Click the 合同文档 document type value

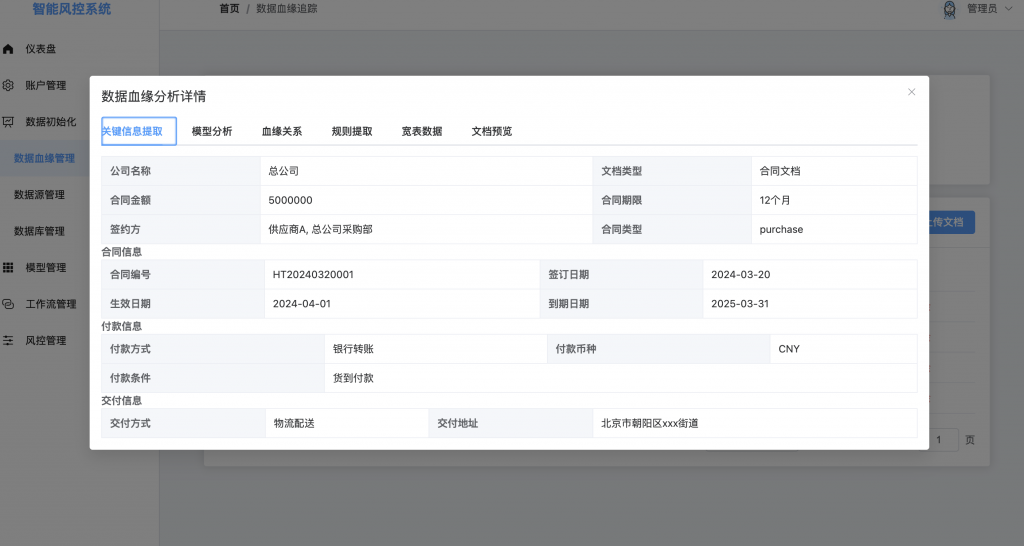[780, 171]
